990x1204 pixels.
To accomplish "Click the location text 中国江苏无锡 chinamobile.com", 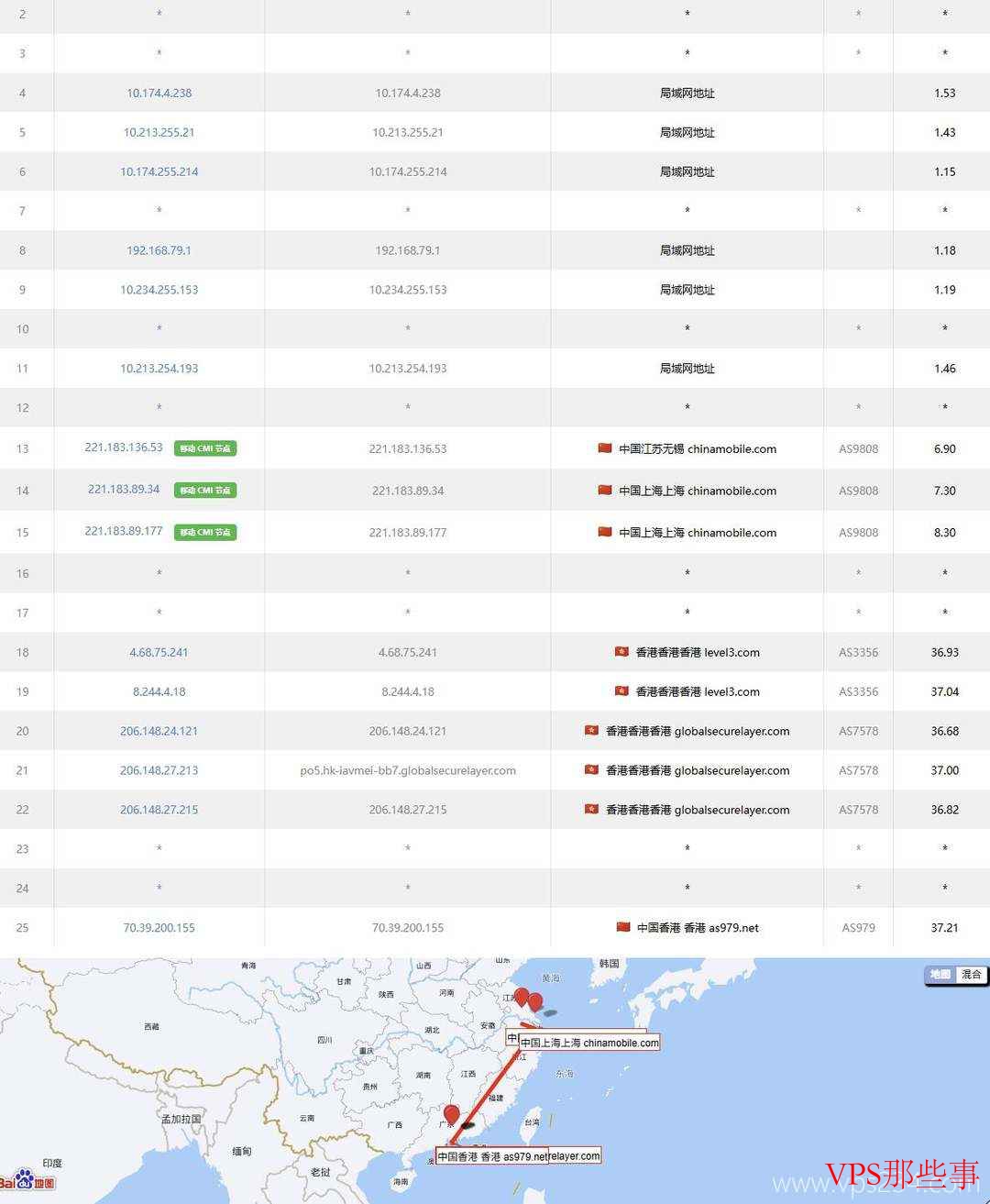I will tap(698, 449).
